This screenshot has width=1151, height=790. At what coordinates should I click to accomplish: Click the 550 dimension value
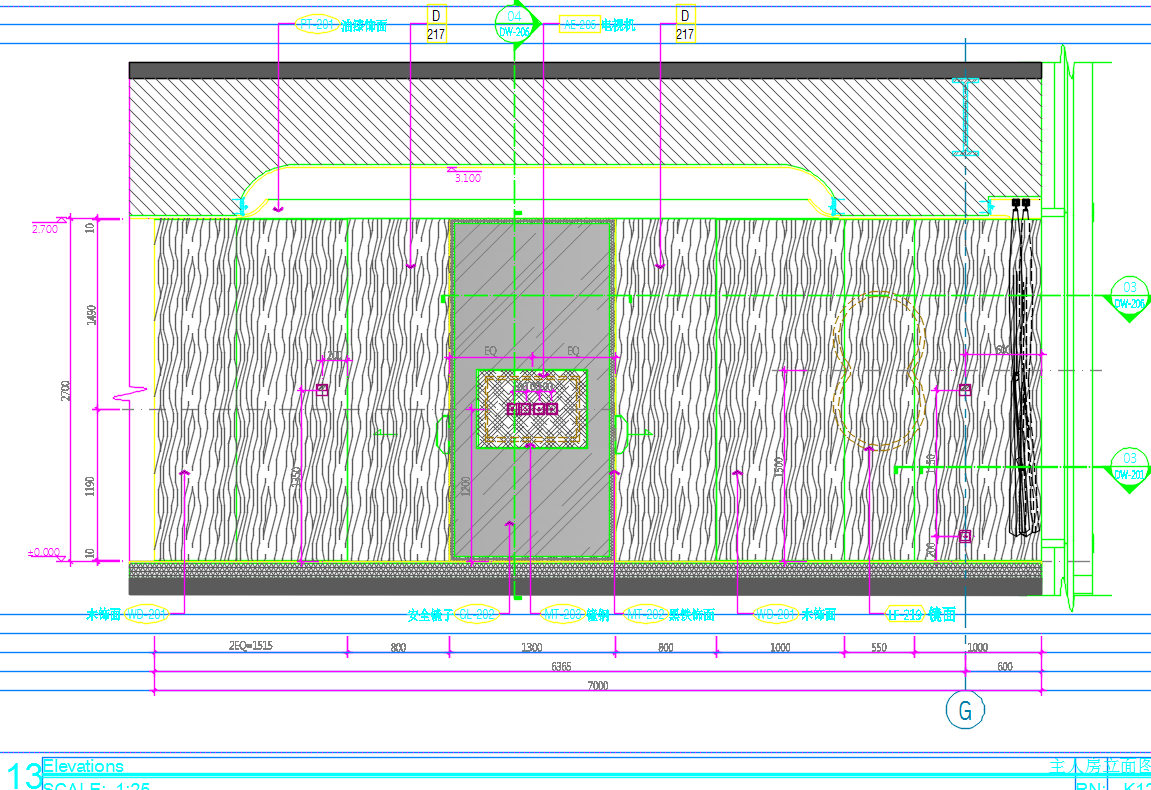[879, 647]
